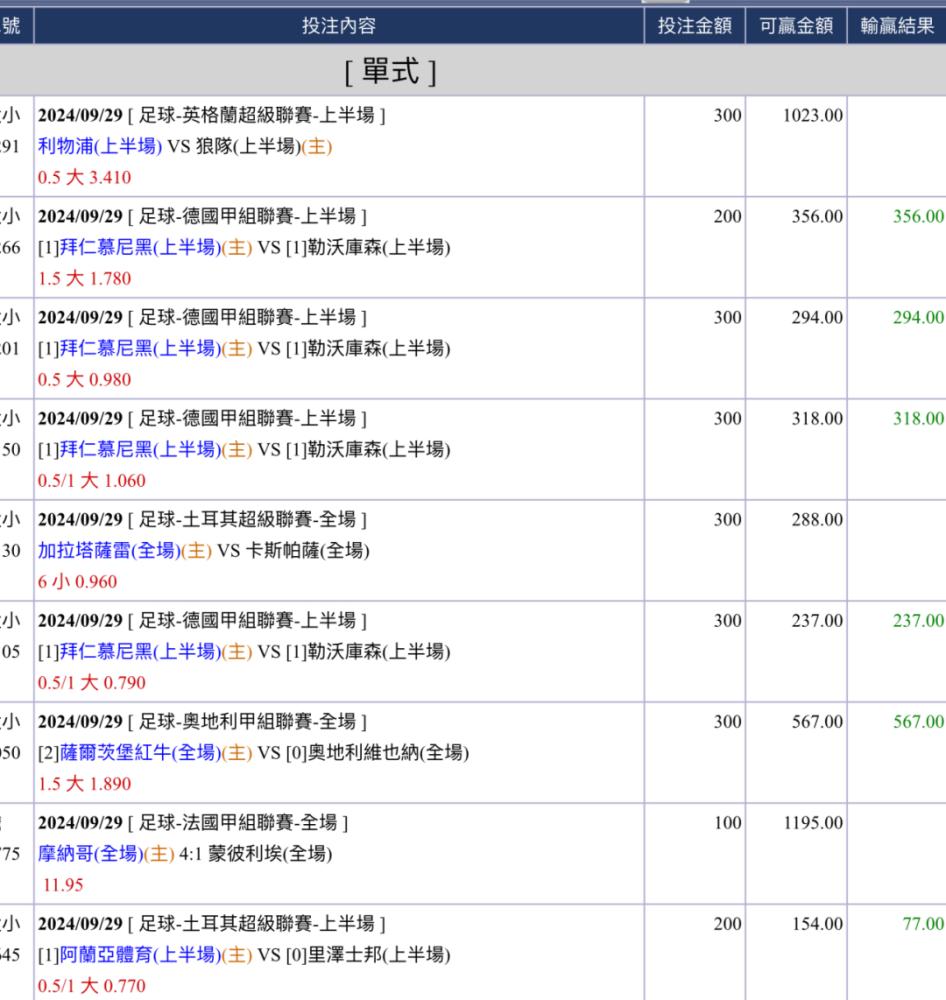This screenshot has width=946, height=1000.
Task: Click the 加拉塔薩雷(全場) team link
Action: click(x=109, y=550)
